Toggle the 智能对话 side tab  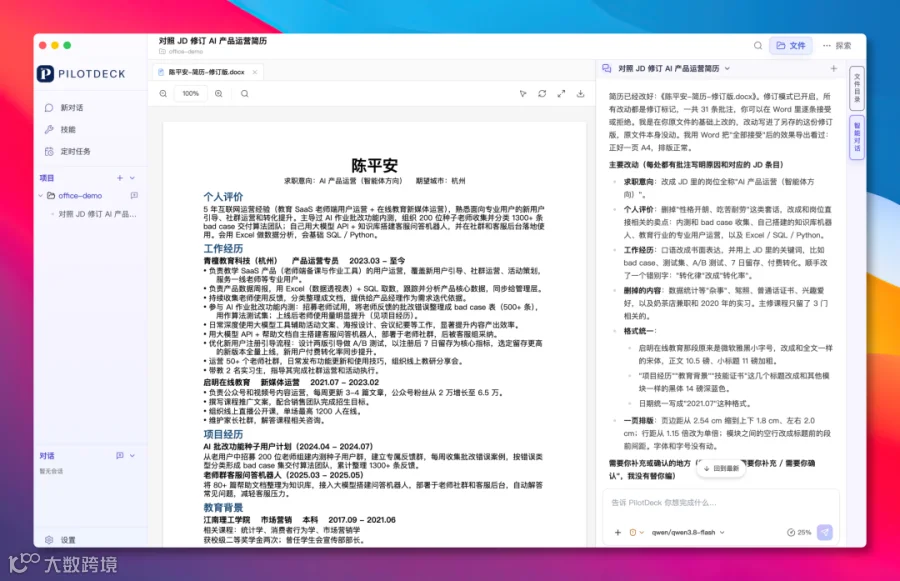click(x=857, y=137)
